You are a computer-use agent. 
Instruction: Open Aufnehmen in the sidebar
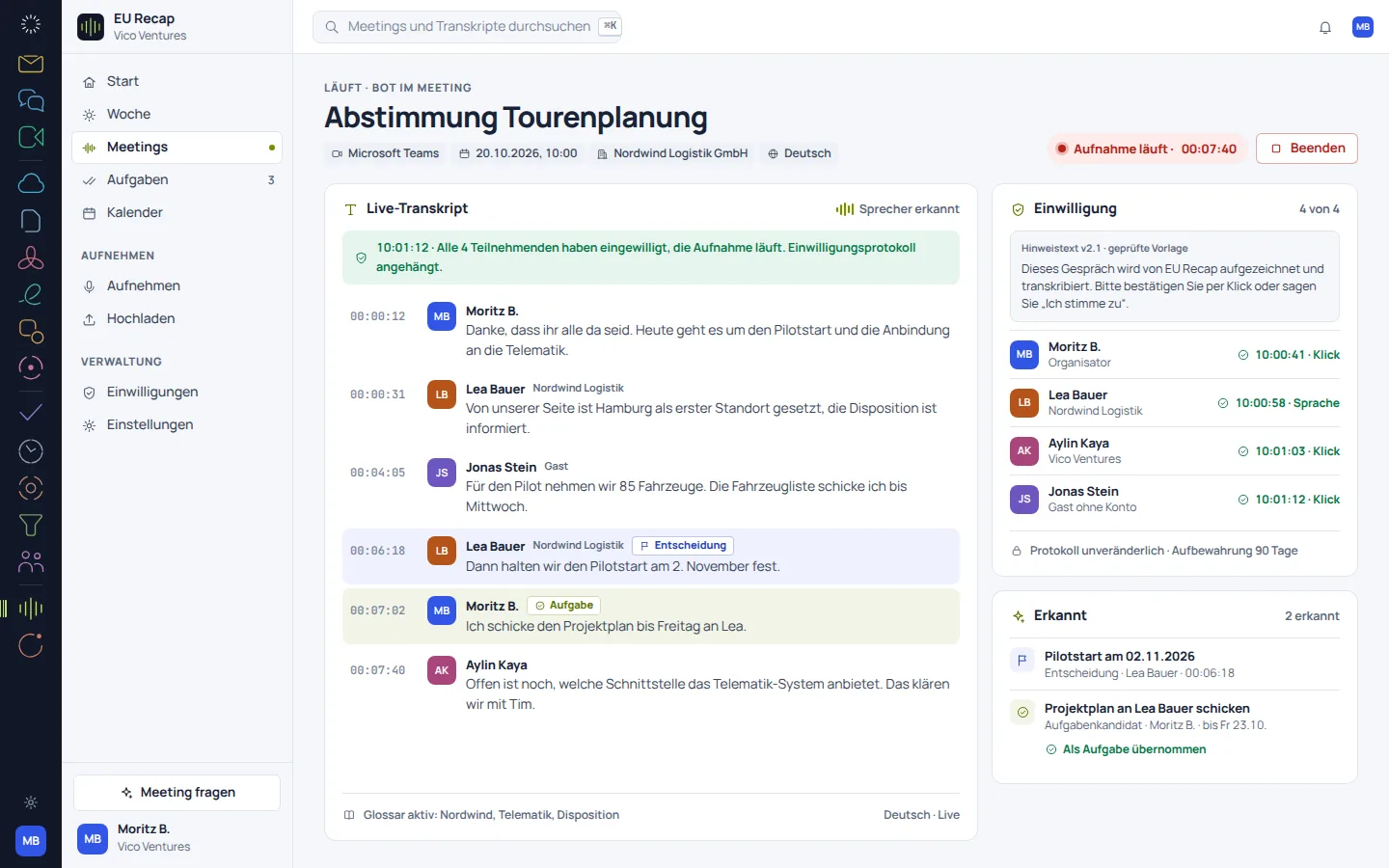coord(177,286)
